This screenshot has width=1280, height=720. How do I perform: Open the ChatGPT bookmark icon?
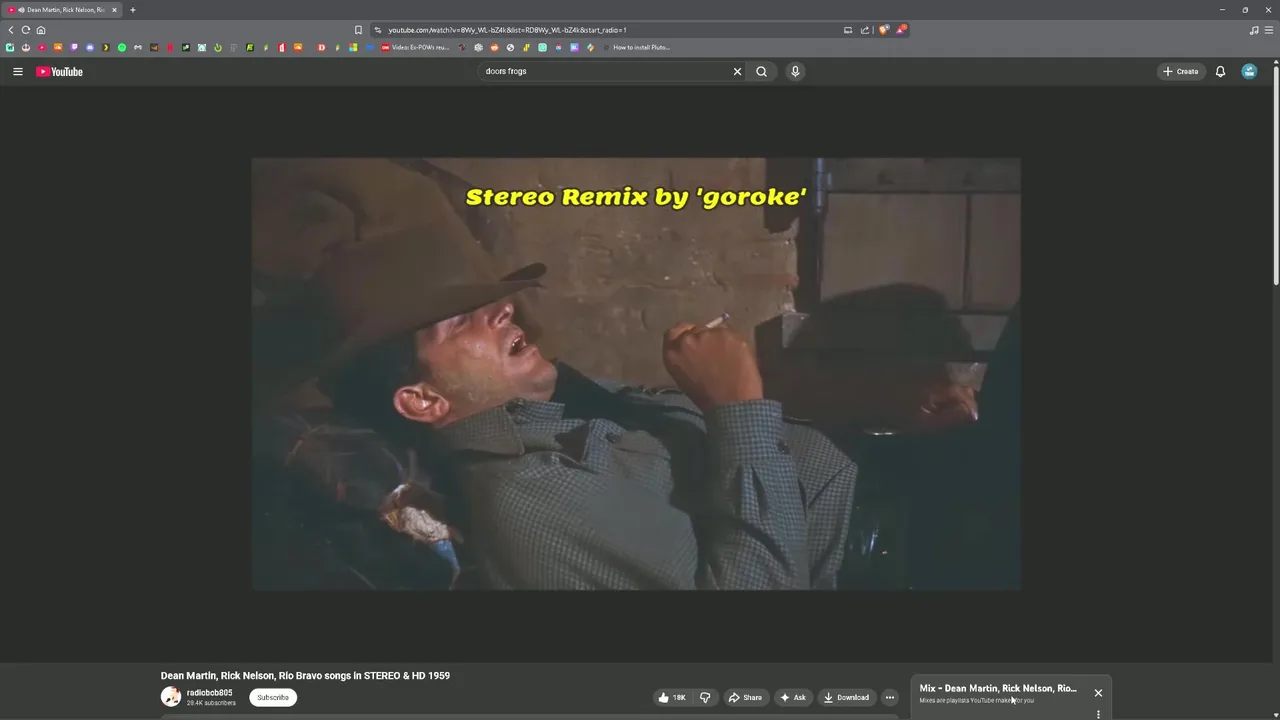pos(479,47)
